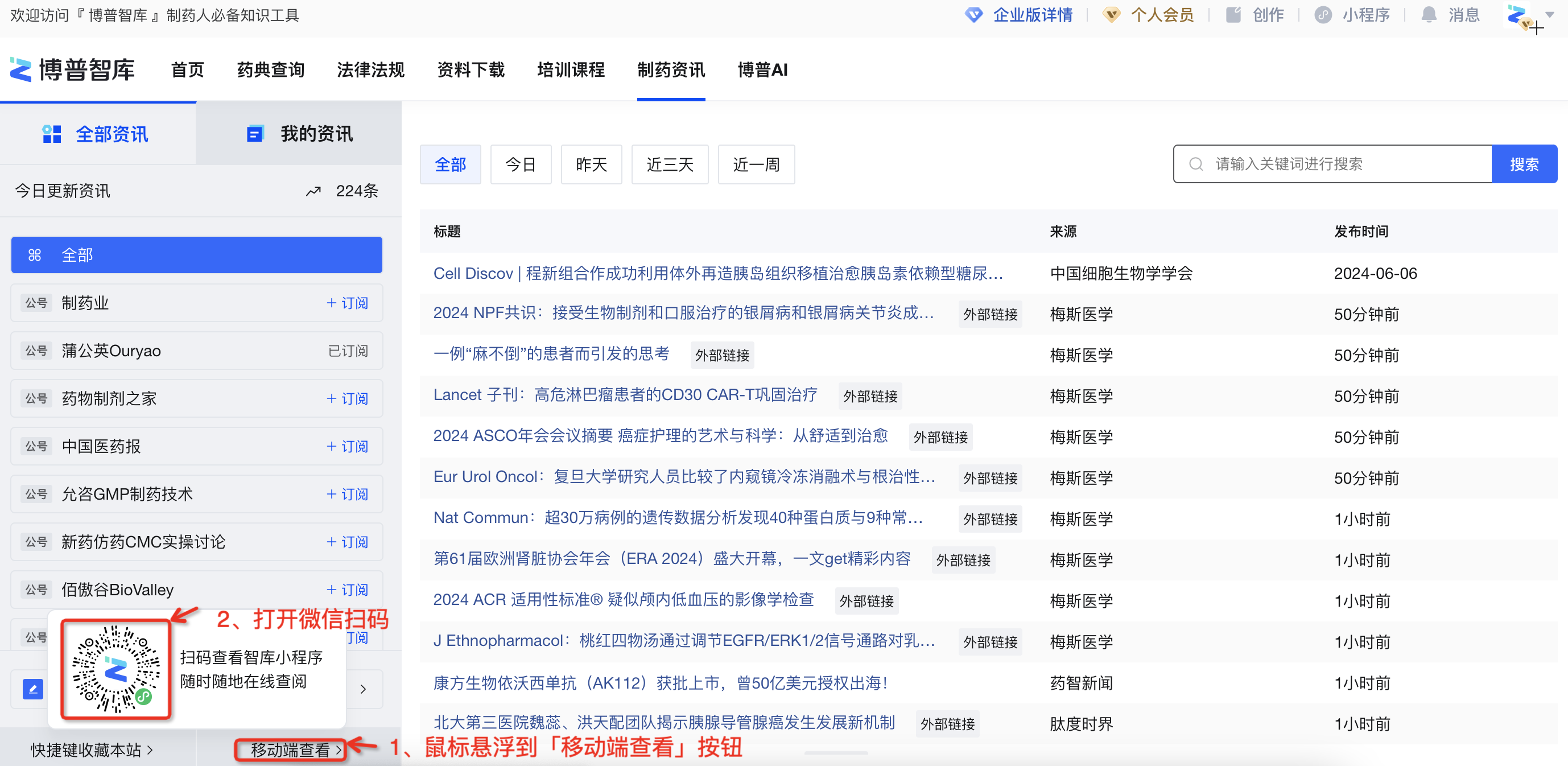Click the 博普智库 logo
1568x766 pixels.
click(72, 70)
